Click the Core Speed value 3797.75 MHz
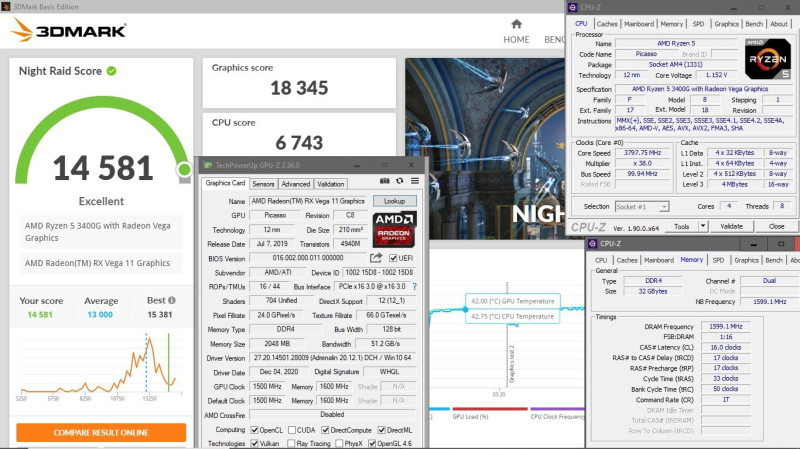 click(x=642, y=153)
